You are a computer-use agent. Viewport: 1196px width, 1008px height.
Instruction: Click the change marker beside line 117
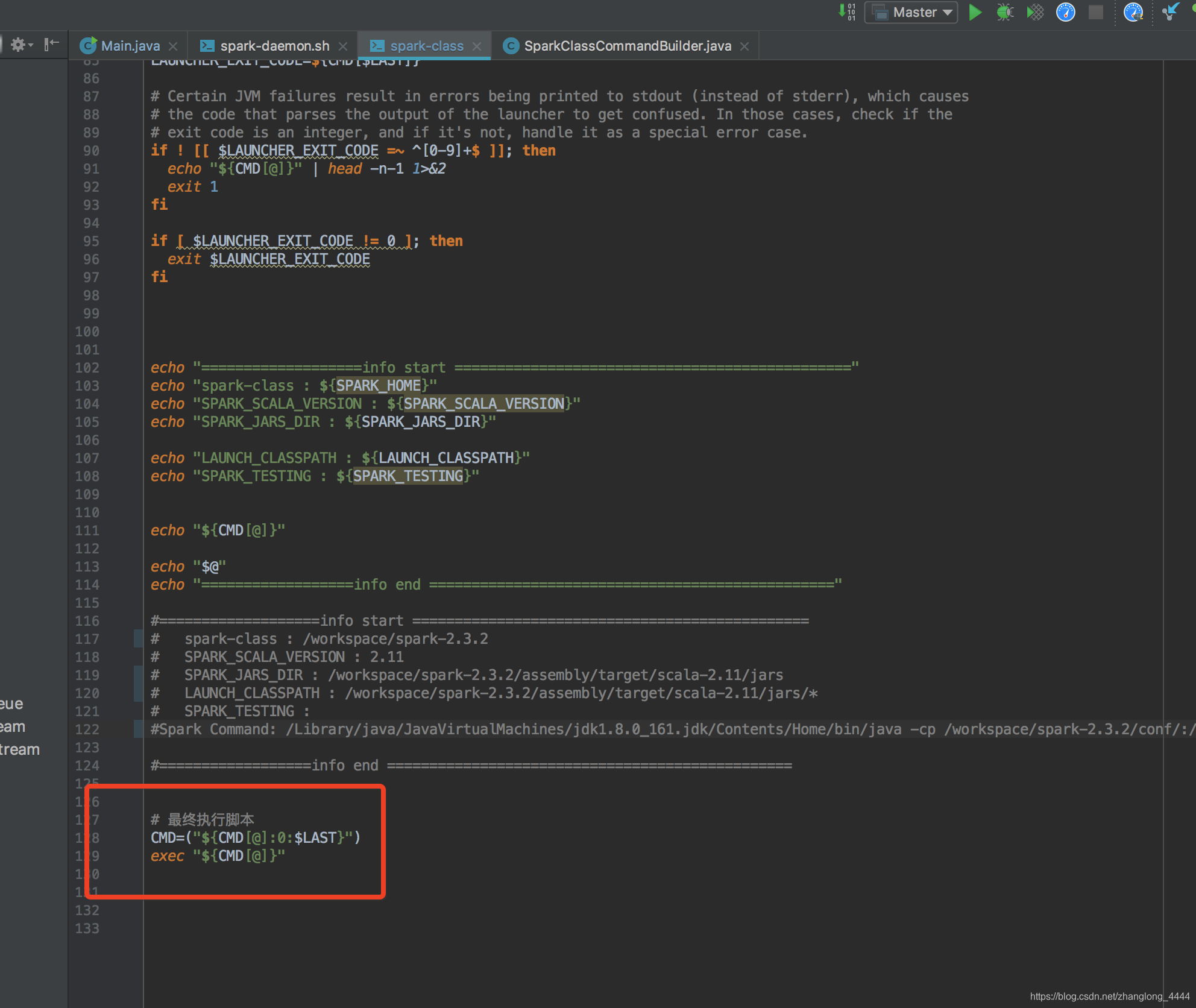(137, 638)
